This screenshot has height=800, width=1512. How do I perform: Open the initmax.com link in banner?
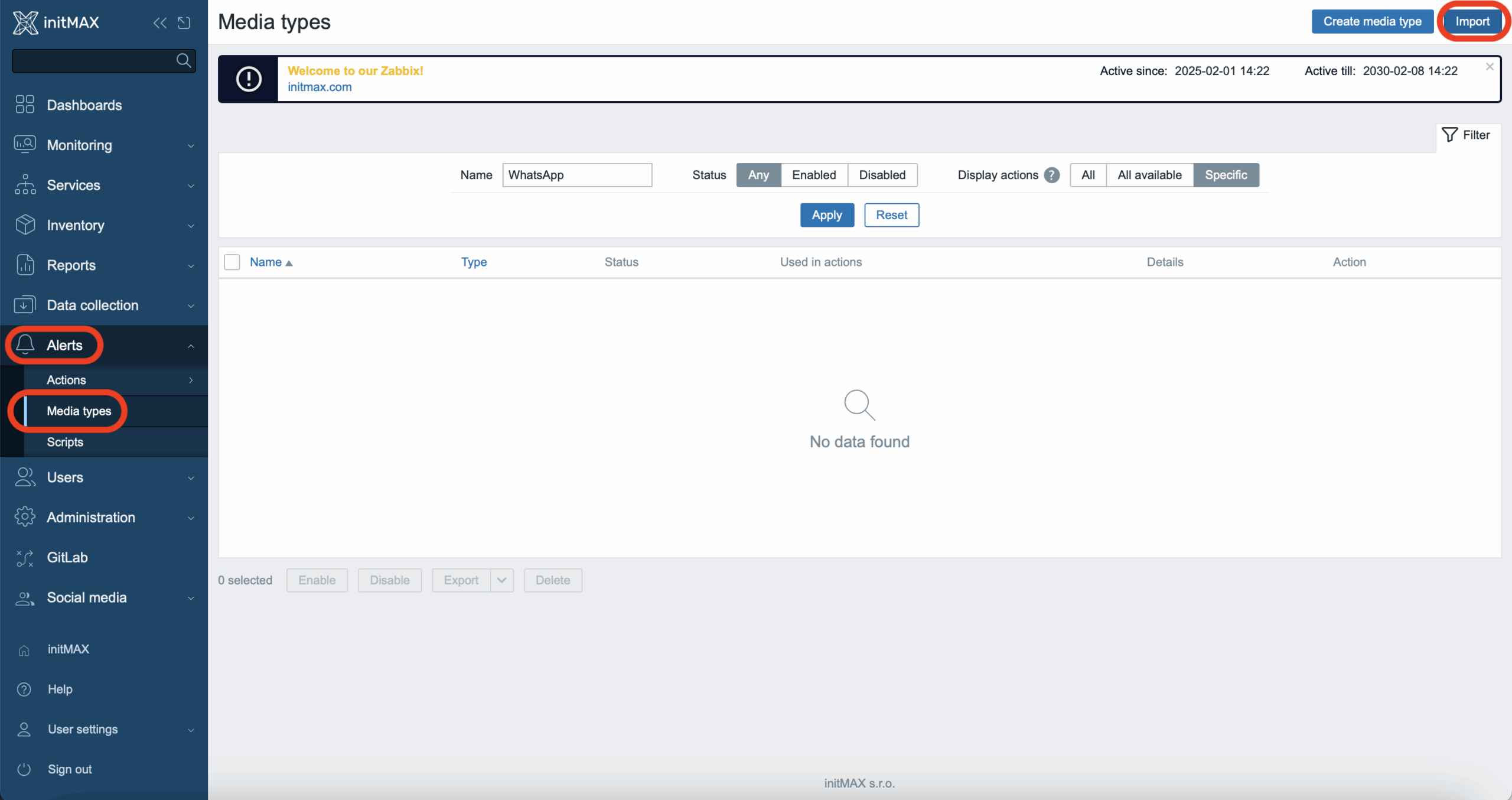pyautogui.click(x=320, y=87)
